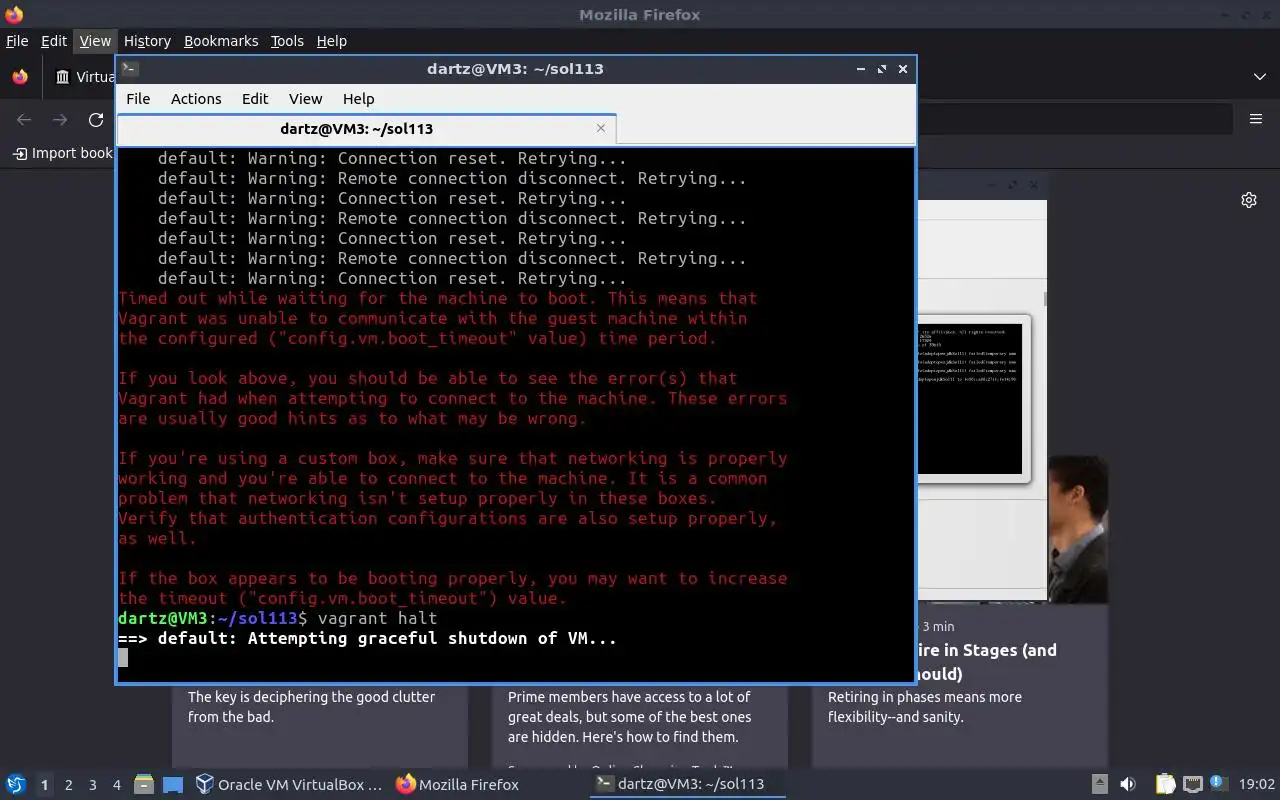This screenshot has width=1280, height=800.
Task: Click the 19:02 clock
Action: point(1257,785)
